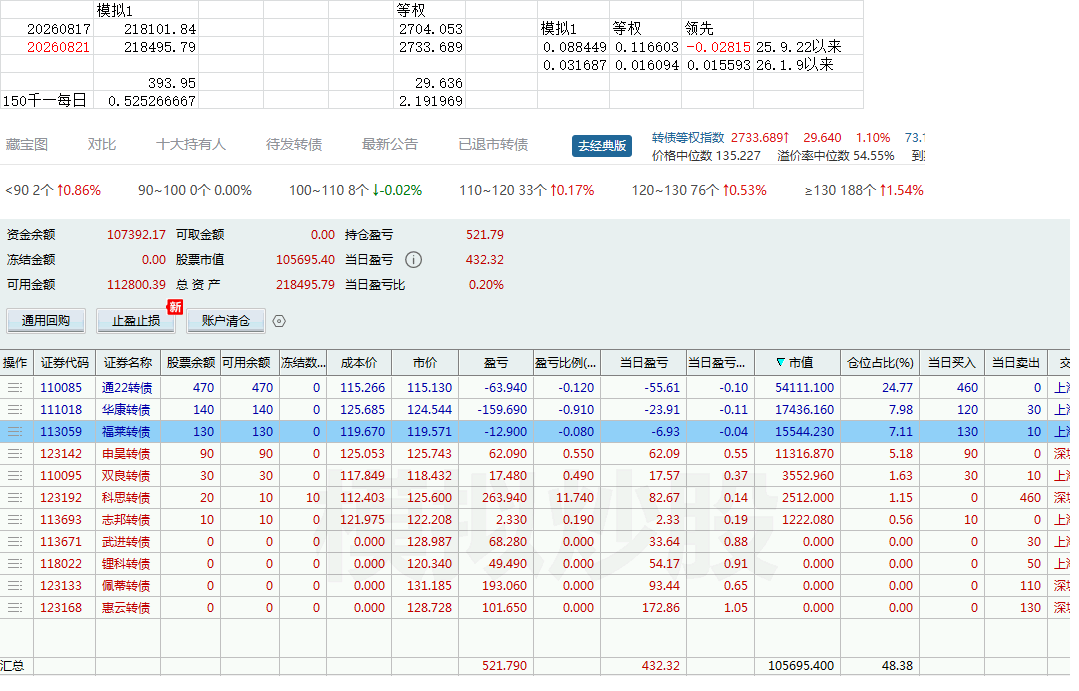This screenshot has width=1079, height=691.
Task: Open operation menu icon for 通22转债 row
Action: (x=14, y=387)
